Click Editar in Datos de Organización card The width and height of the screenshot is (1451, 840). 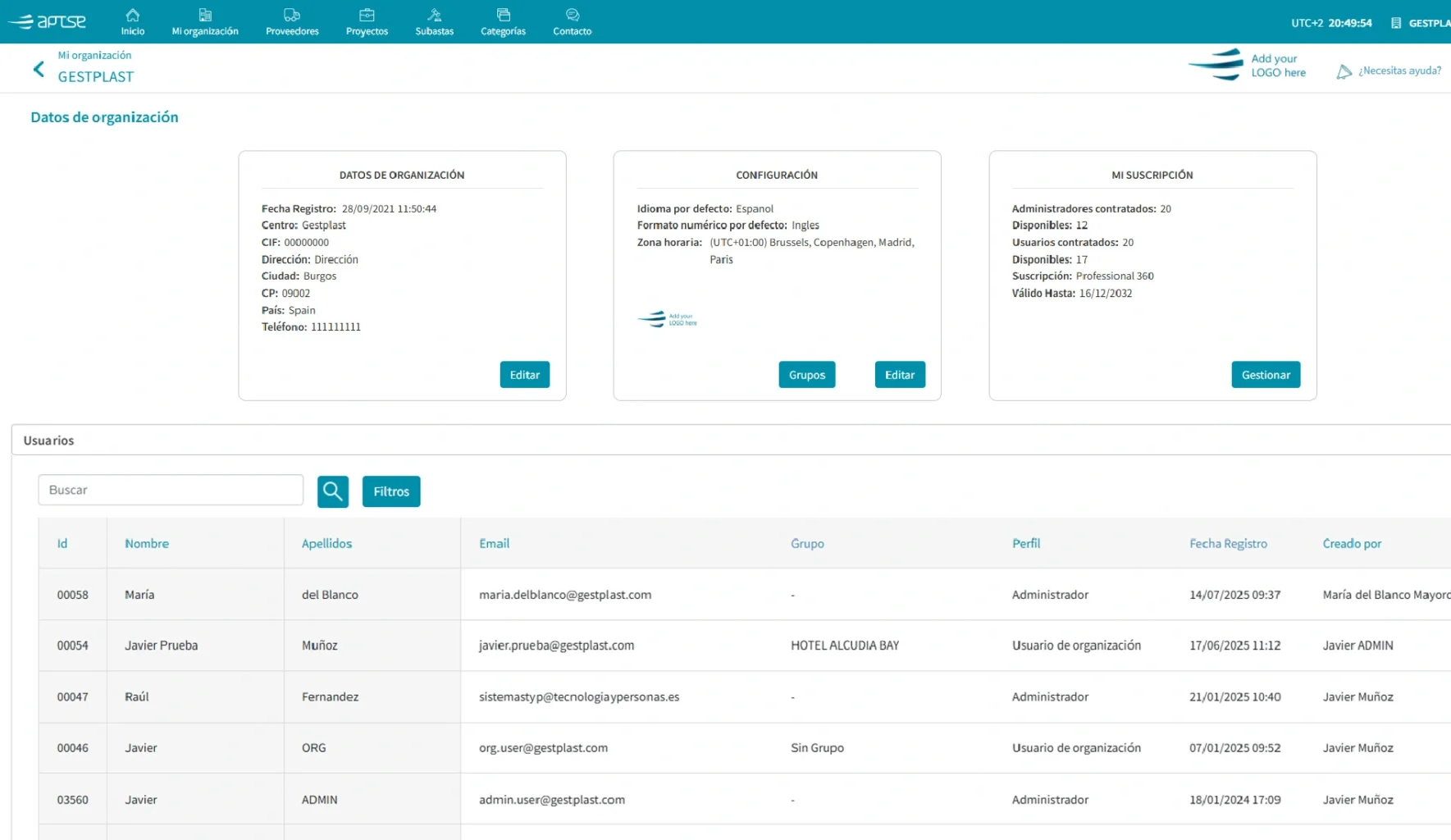pyautogui.click(x=524, y=374)
